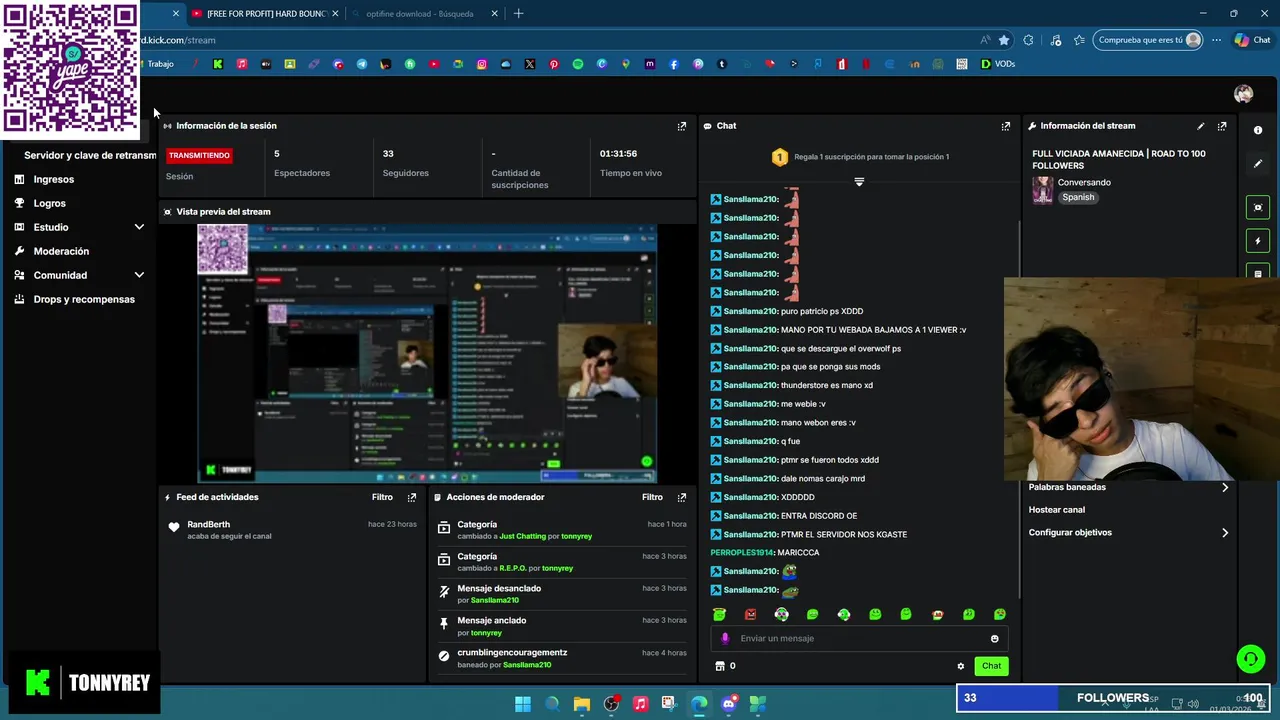Open the profile avatar menu
The image size is (1280, 720).
pyautogui.click(x=1244, y=94)
